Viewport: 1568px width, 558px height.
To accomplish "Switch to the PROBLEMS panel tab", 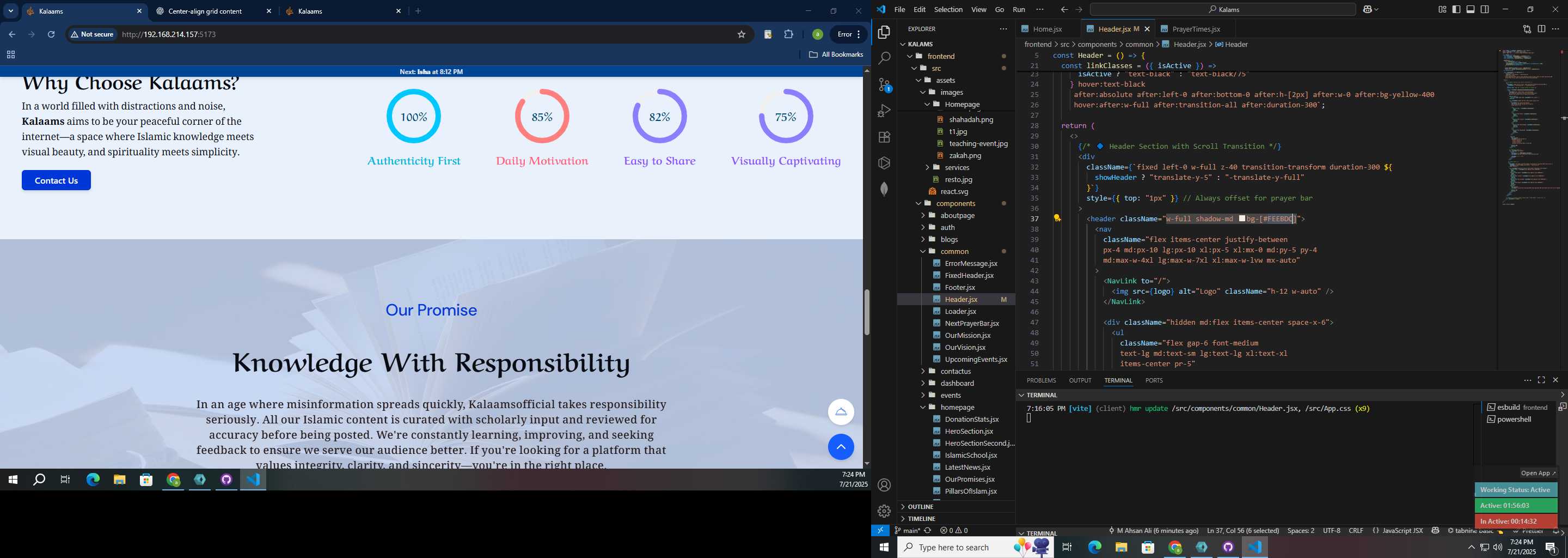I will pos(1041,380).
